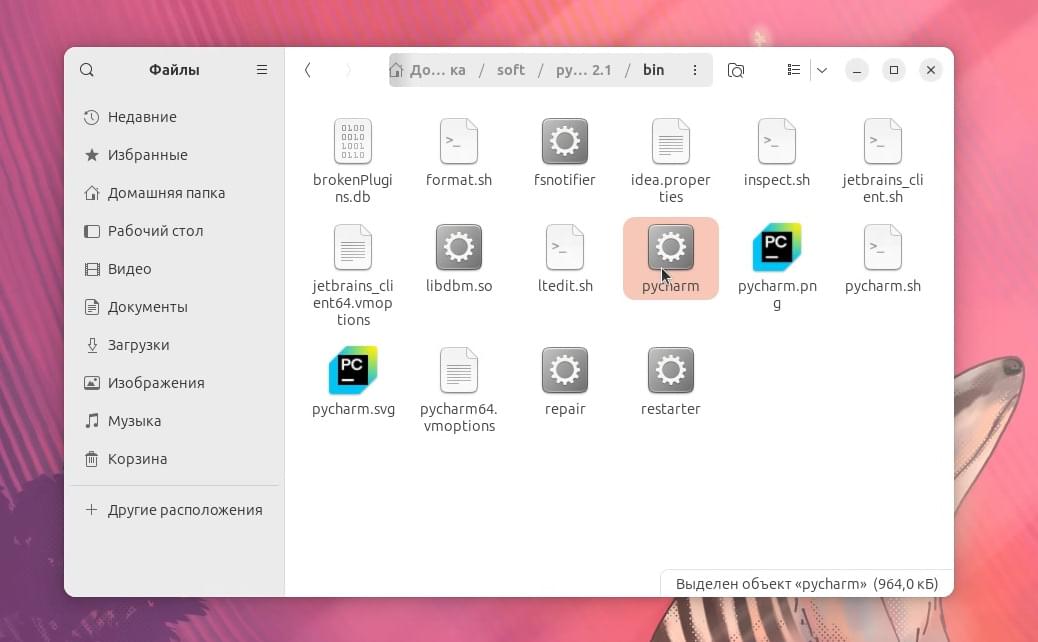The height and width of the screenshot is (642, 1038).
Task: Click the pycharm.sh file name label
Action: click(x=882, y=286)
